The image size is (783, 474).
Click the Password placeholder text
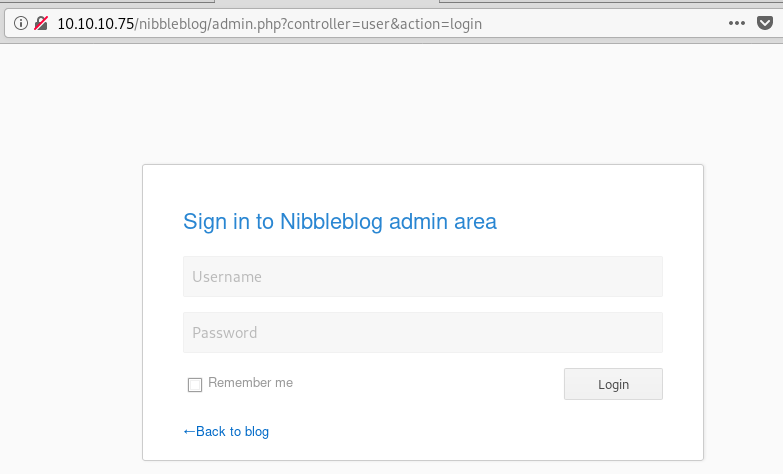[x=225, y=333]
